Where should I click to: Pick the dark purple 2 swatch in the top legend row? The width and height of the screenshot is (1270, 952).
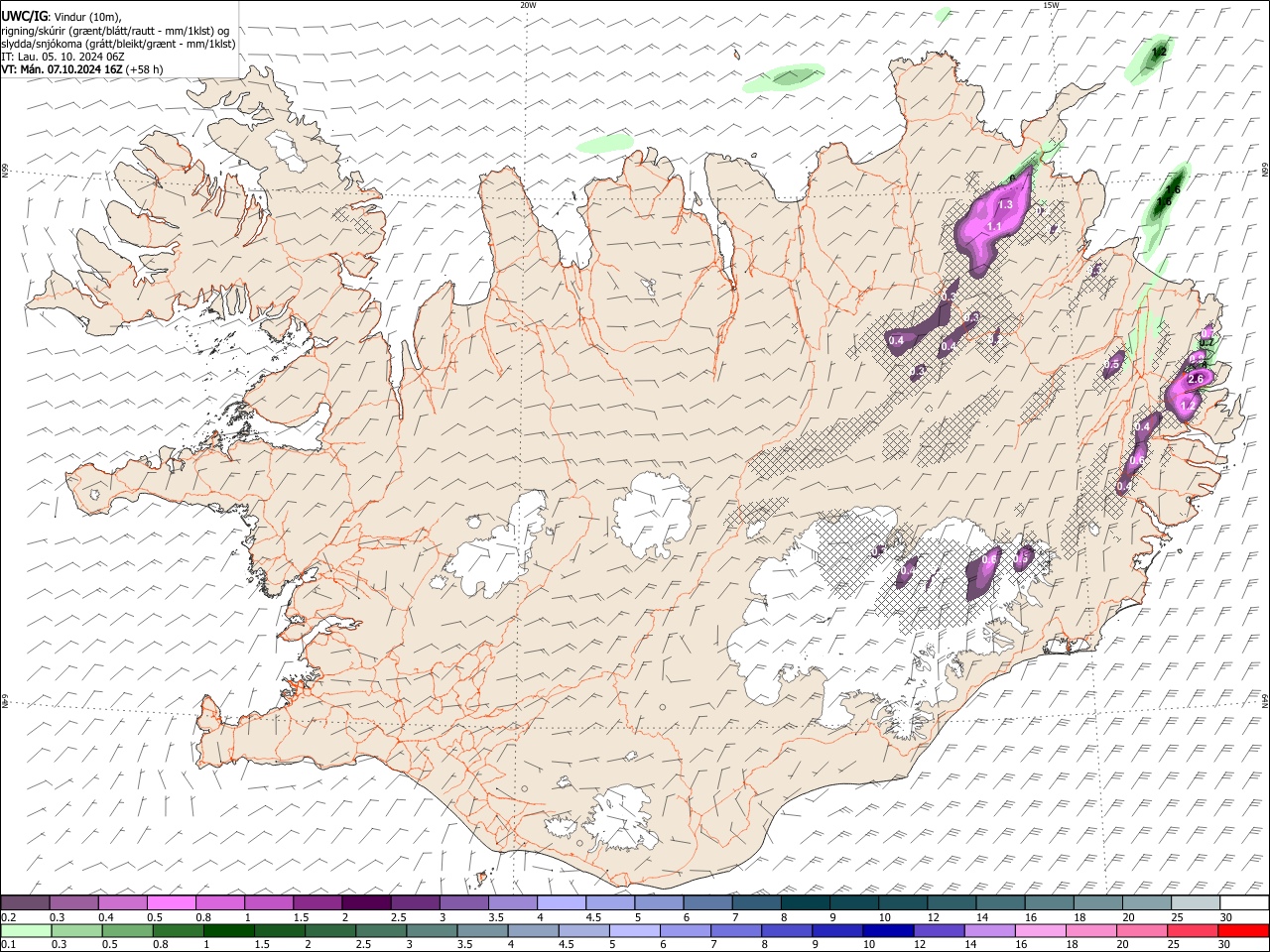click(x=366, y=903)
